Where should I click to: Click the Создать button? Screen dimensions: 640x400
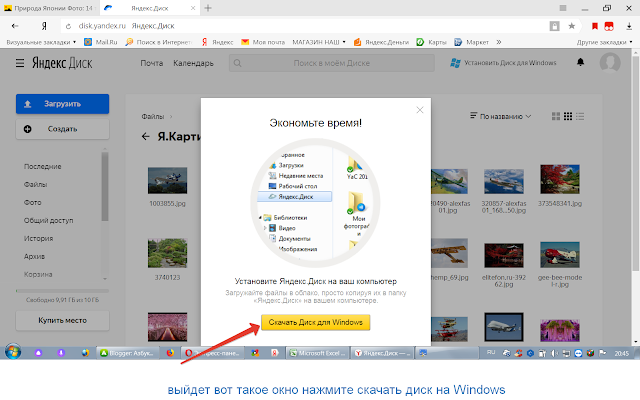(62, 129)
